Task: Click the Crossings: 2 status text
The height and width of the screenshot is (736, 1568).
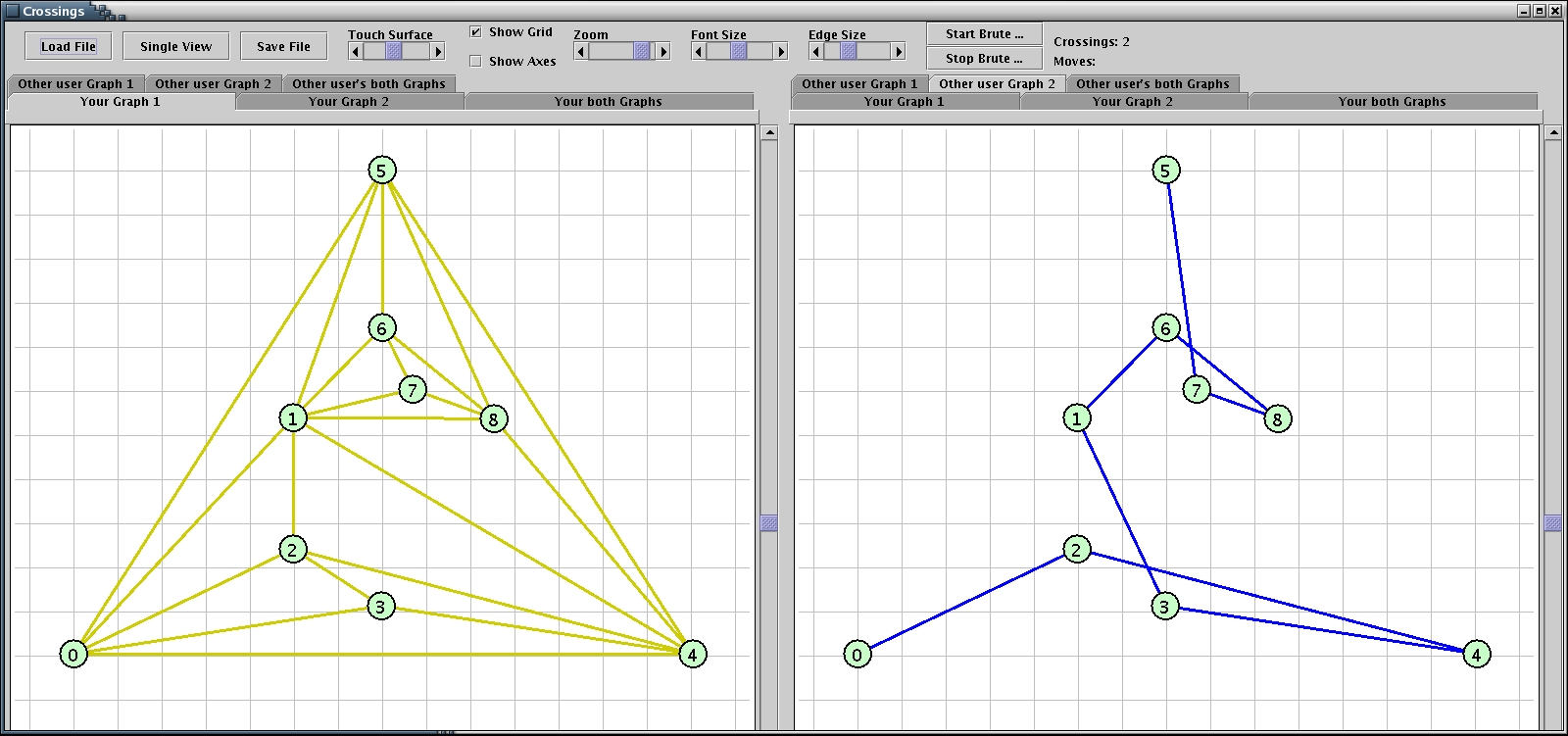Action: click(1091, 42)
